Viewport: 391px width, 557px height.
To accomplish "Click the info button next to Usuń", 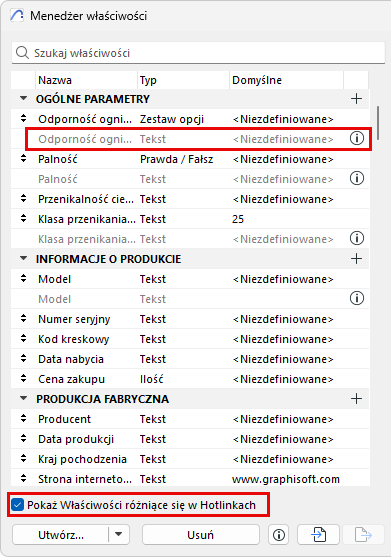I will pos(279,535).
